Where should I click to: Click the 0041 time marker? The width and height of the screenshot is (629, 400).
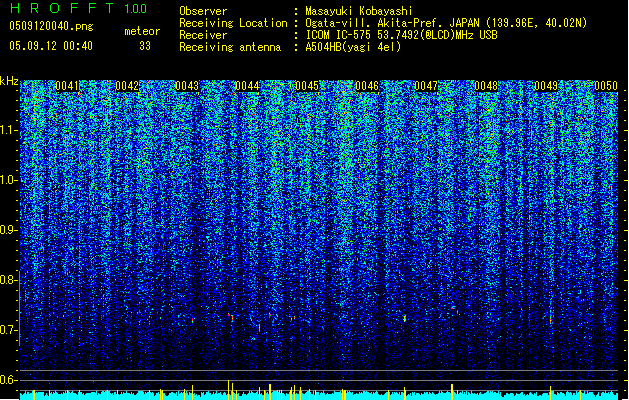[67, 86]
